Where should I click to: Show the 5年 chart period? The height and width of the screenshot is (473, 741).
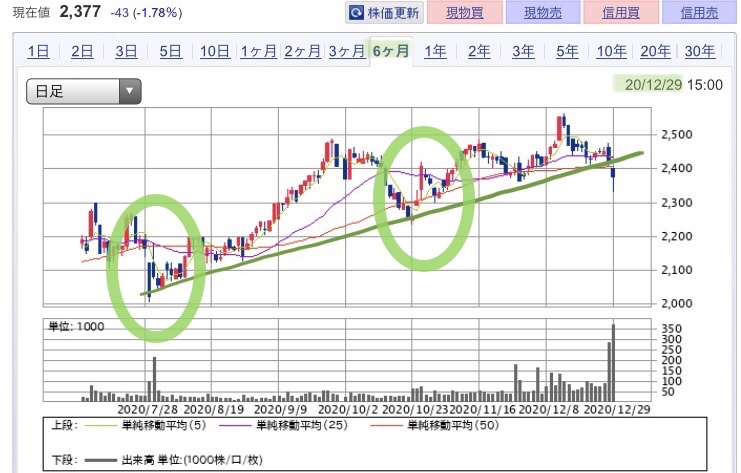tap(567, 51)
